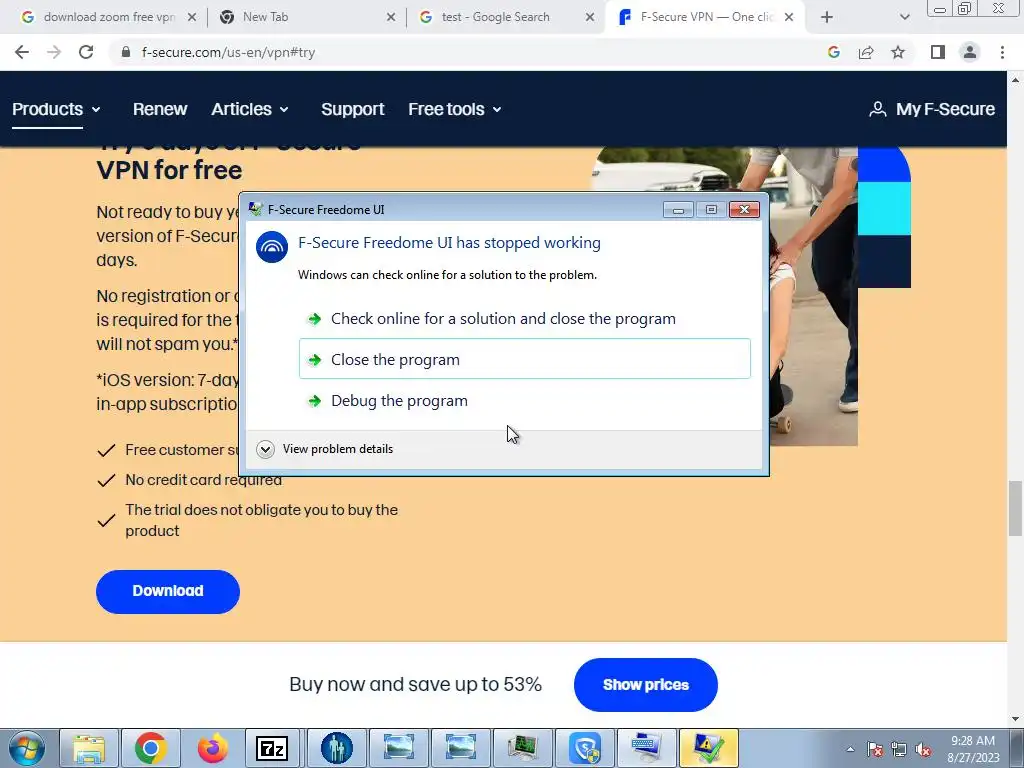This screenshot has width=1024, height=768.
Task: Open the Windows Start button
Action: [x=26, y=748]
